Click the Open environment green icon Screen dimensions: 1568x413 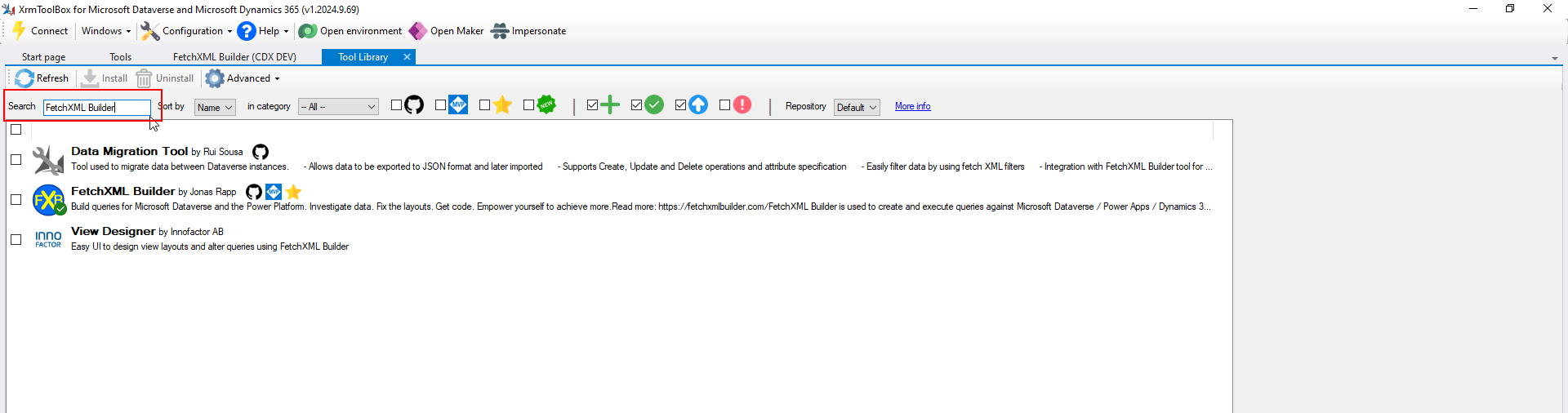click(x=307, y=31)
